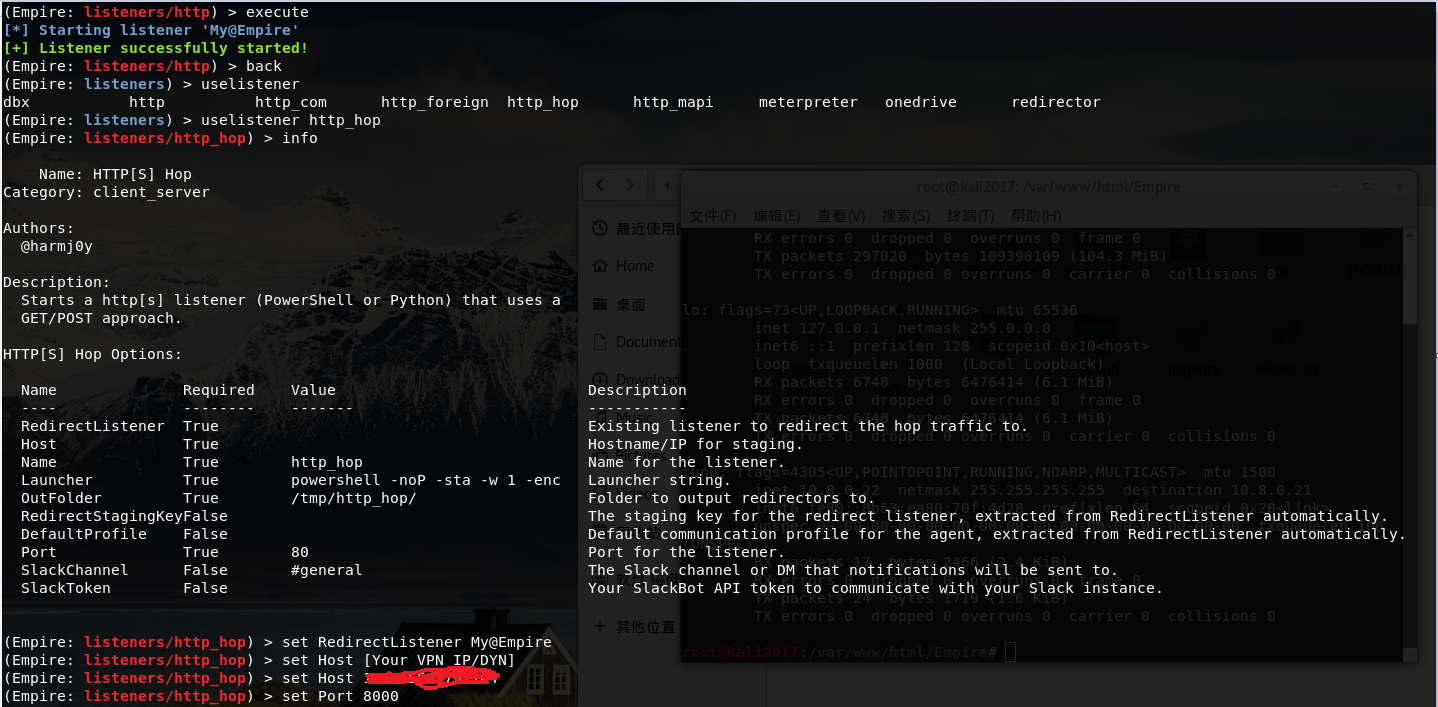Select Home in the file sidebar
The height and width of the screenshot is (707, 1438).
[635, 266]
